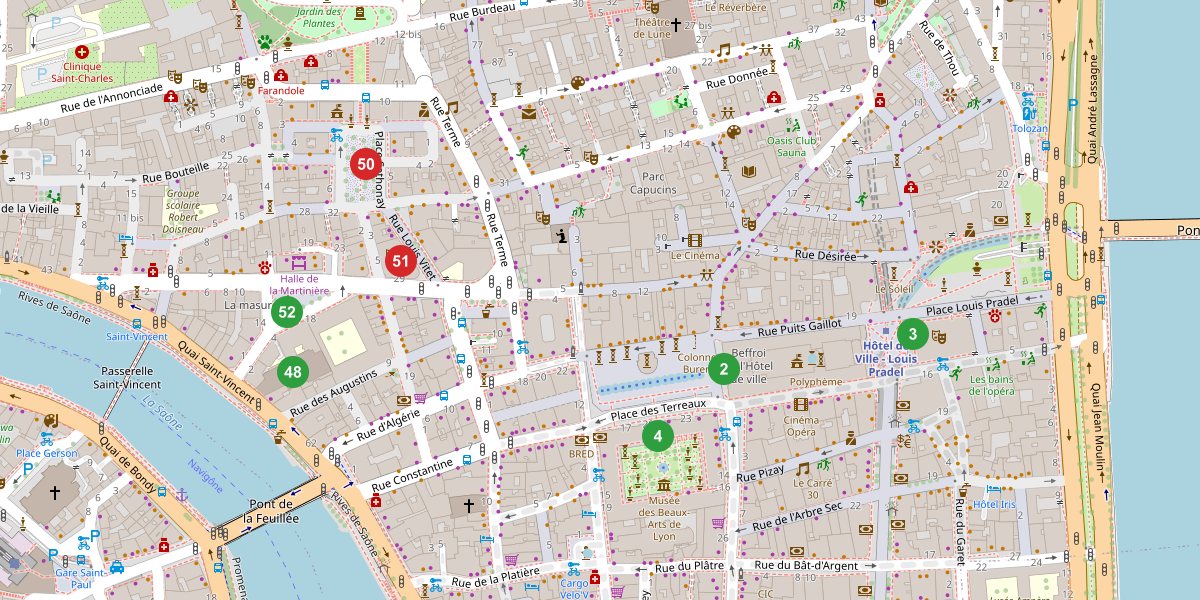The width and height of the screenshot is (1200, 600).
Task: Select red marker 50 near Place Sathonay
Action: [x=366, y=162]
